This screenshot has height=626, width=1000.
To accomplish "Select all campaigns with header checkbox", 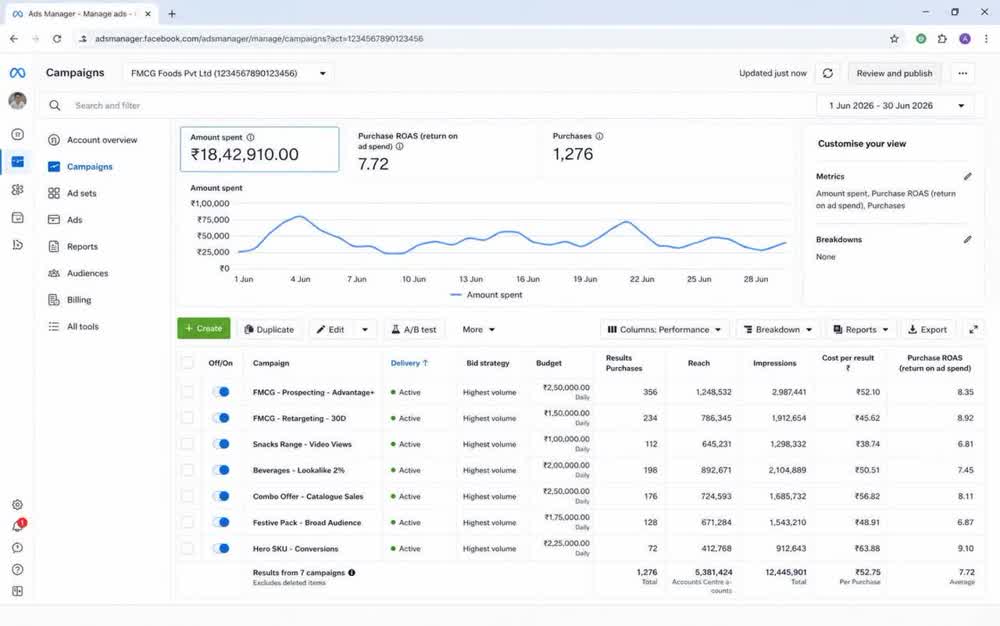I will point(187,363).
